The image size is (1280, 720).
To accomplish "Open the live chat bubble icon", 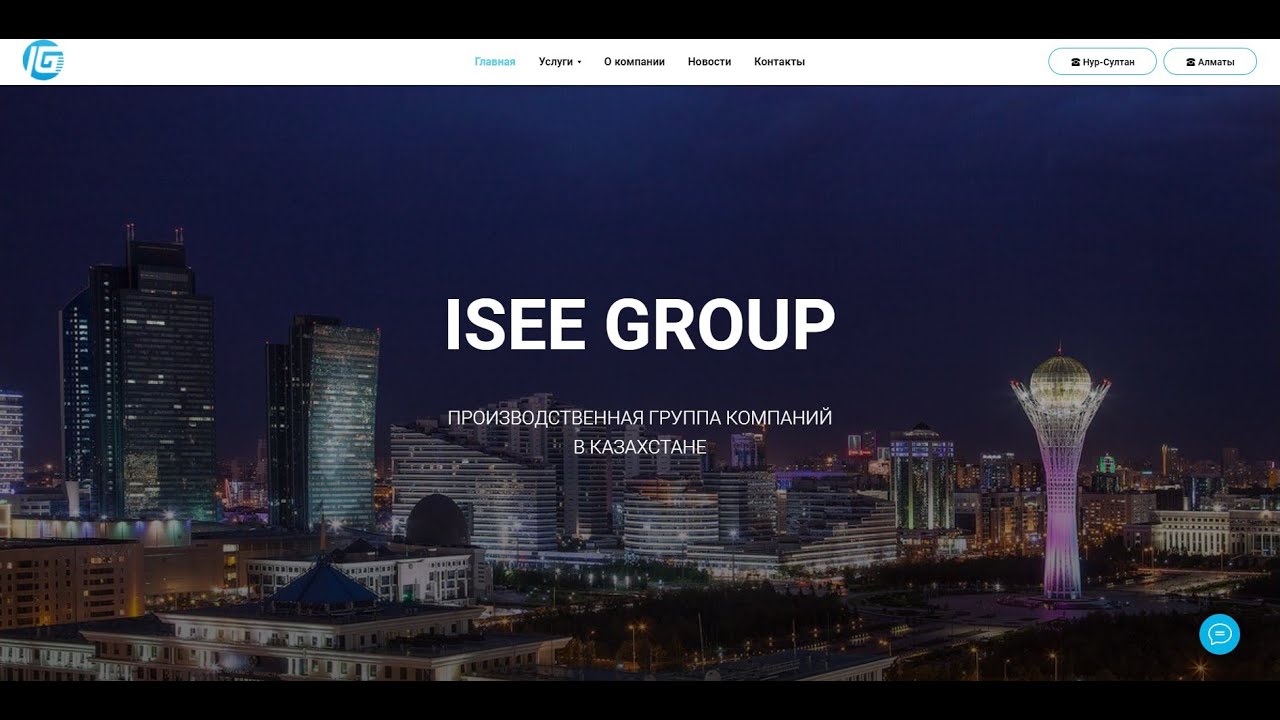I will (1219, 634).
